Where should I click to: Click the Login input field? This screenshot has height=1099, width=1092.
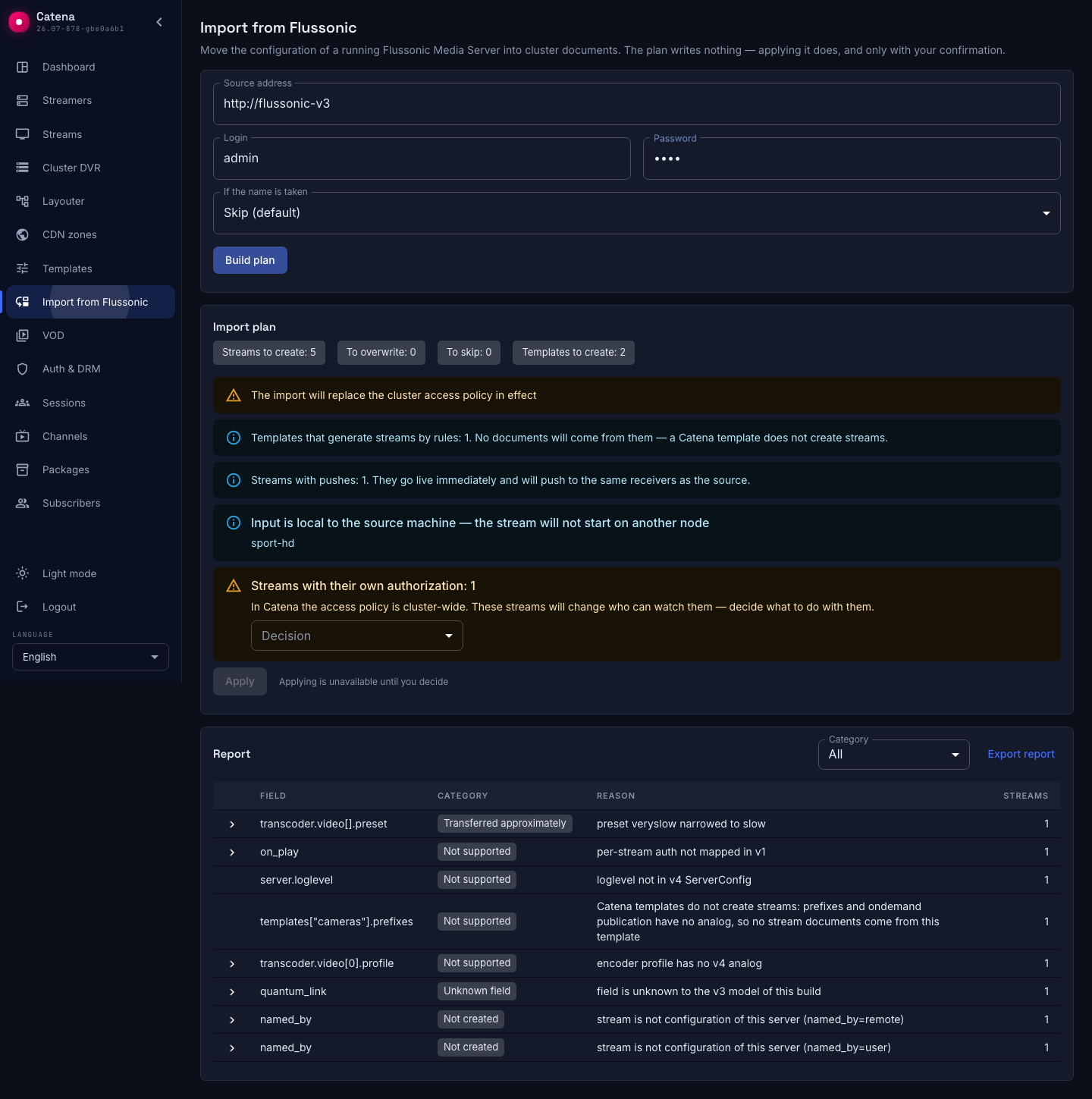point(422,159)
